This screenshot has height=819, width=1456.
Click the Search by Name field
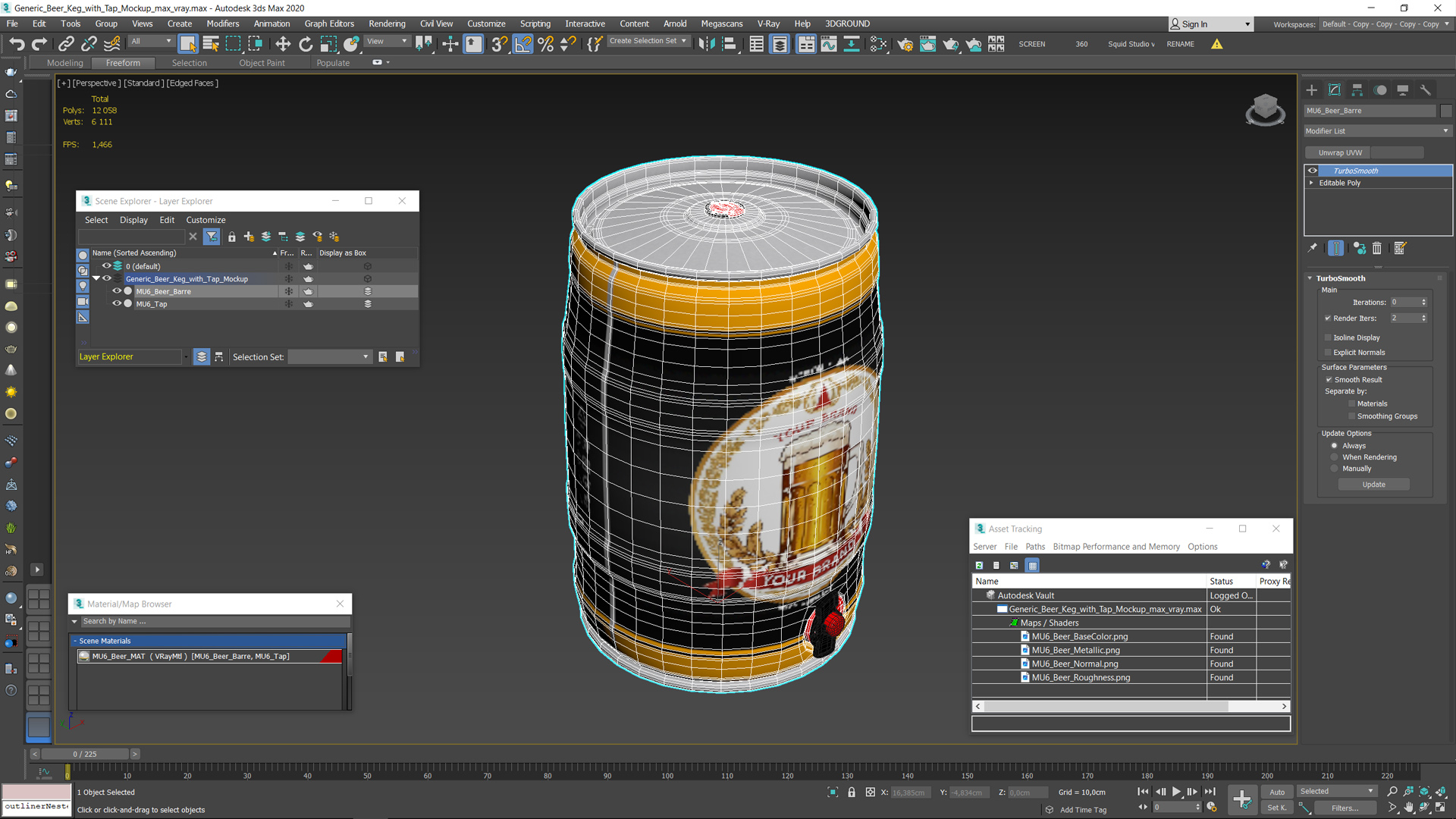click(215, 621)
